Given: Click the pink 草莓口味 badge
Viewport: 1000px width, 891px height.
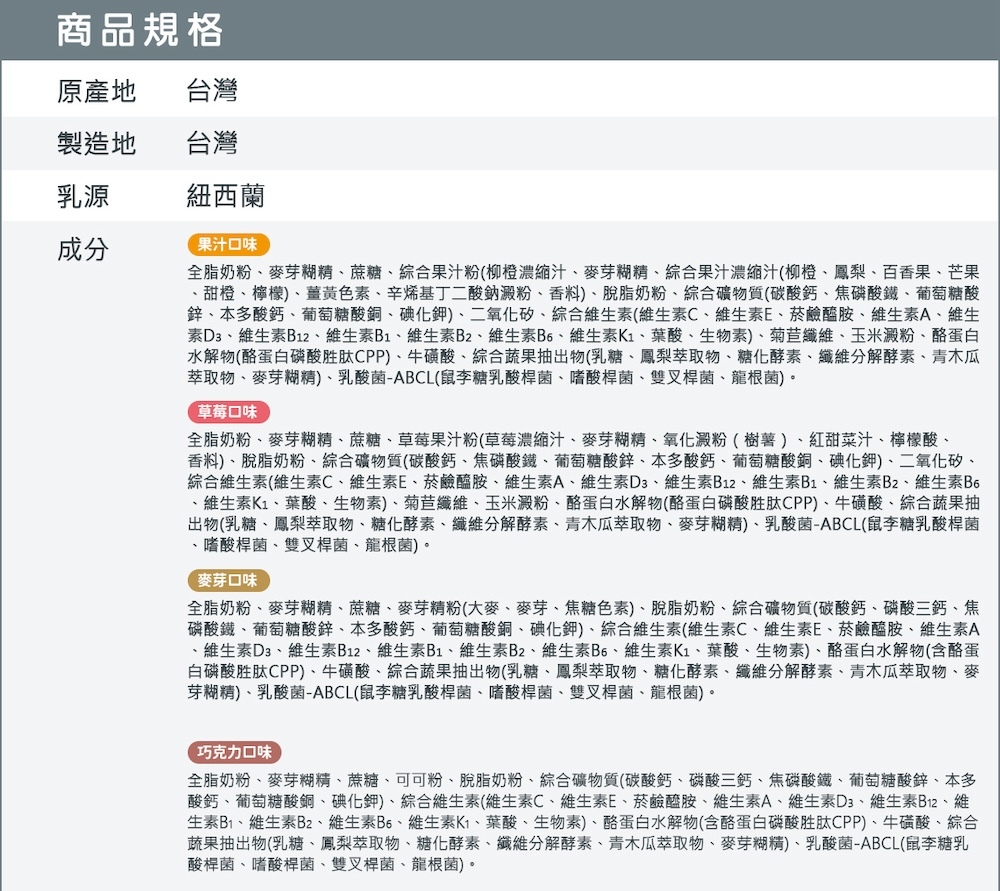Looking at the screenshot, I should (x=228, y=412).
